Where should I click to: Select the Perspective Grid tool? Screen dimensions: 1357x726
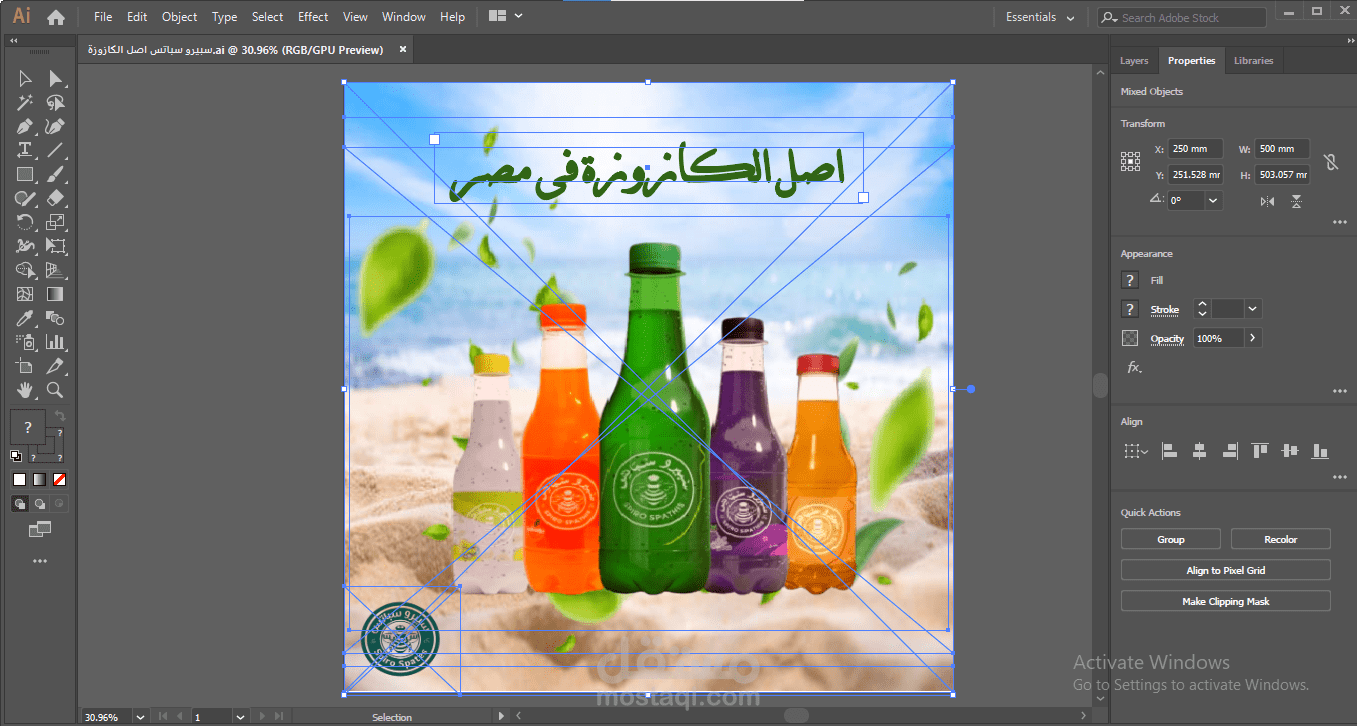pyautogui.click(x=56, y=270)
